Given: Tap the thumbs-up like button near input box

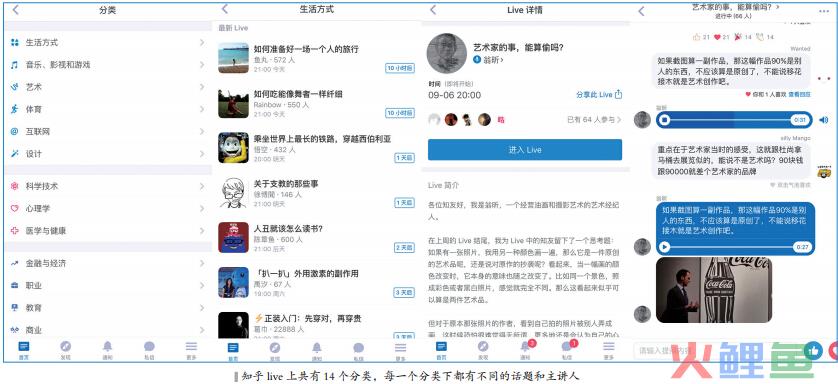Looking at the screenshot, I should click(813, 350).
